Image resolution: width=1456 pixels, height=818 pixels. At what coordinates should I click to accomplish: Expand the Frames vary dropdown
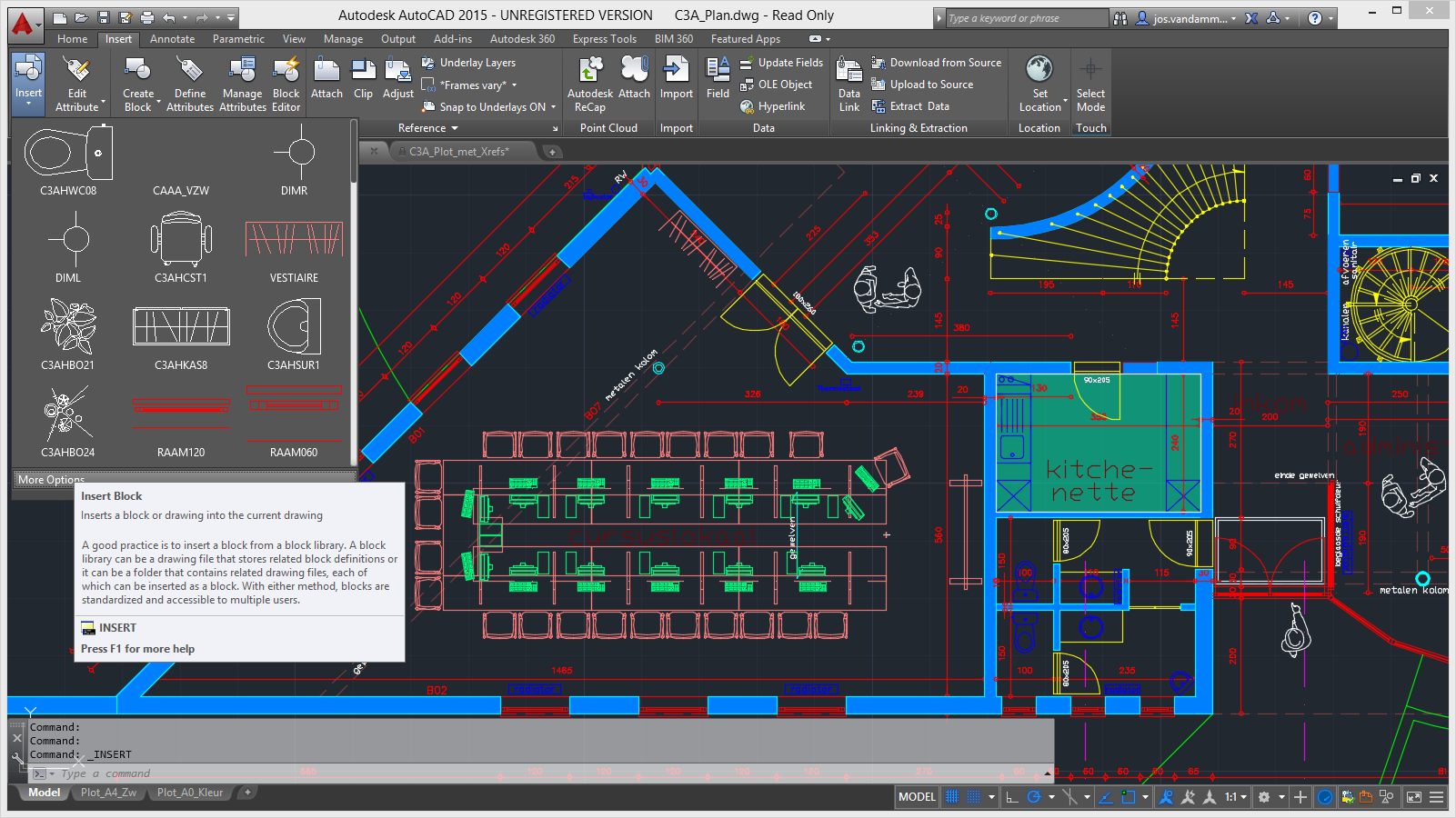coord(514,85)
